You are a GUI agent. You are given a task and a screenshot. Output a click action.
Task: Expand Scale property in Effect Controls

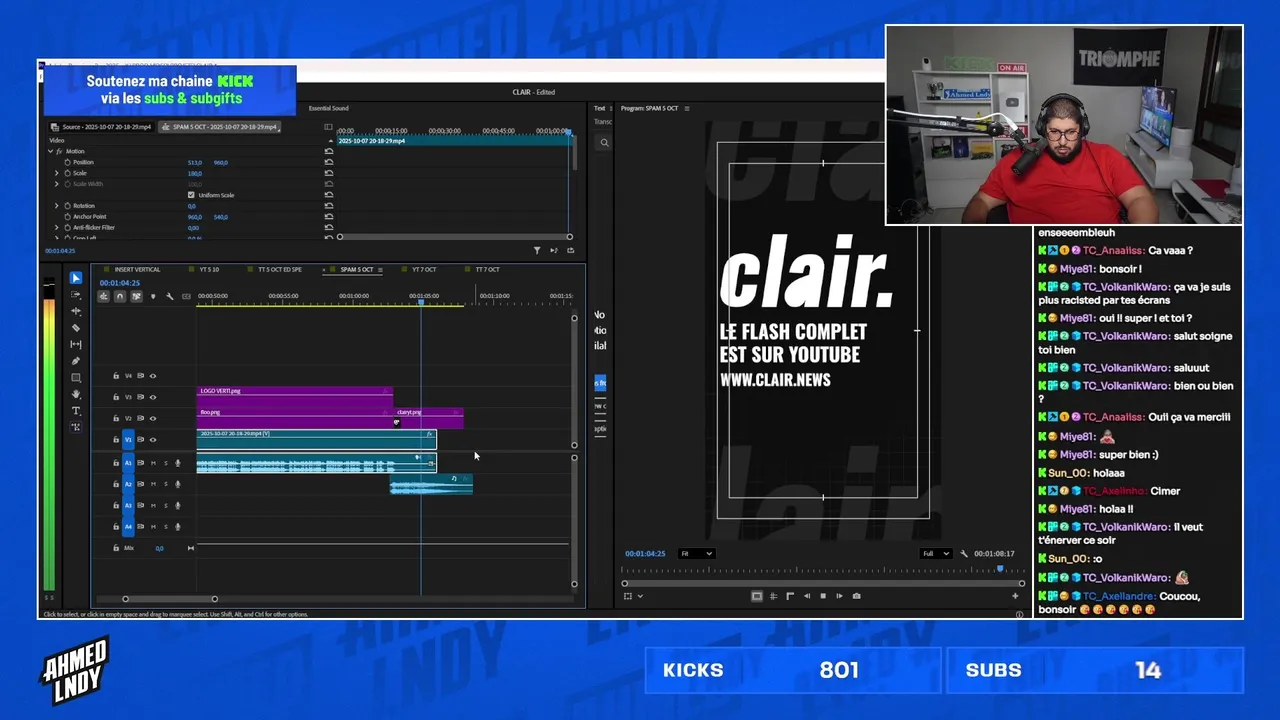coord(57,173)
